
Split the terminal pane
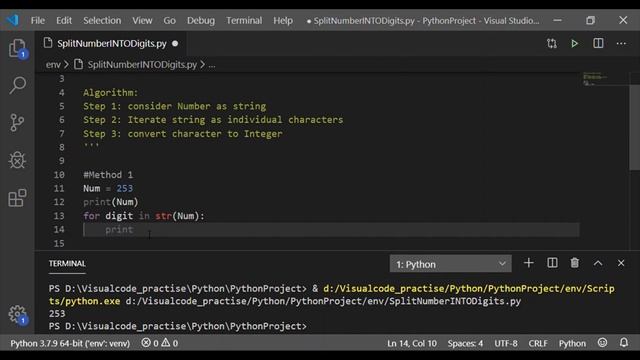click(x=552, y=263)
